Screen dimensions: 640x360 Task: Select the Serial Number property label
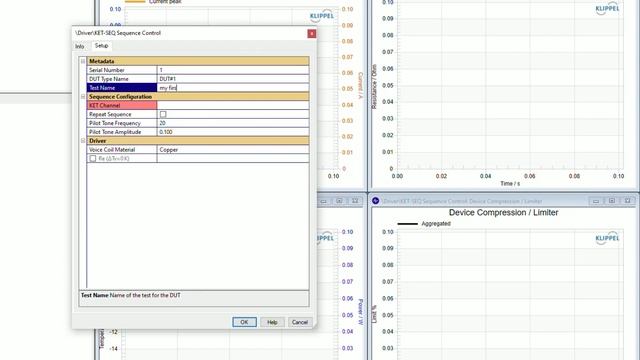tap(122, 70)
